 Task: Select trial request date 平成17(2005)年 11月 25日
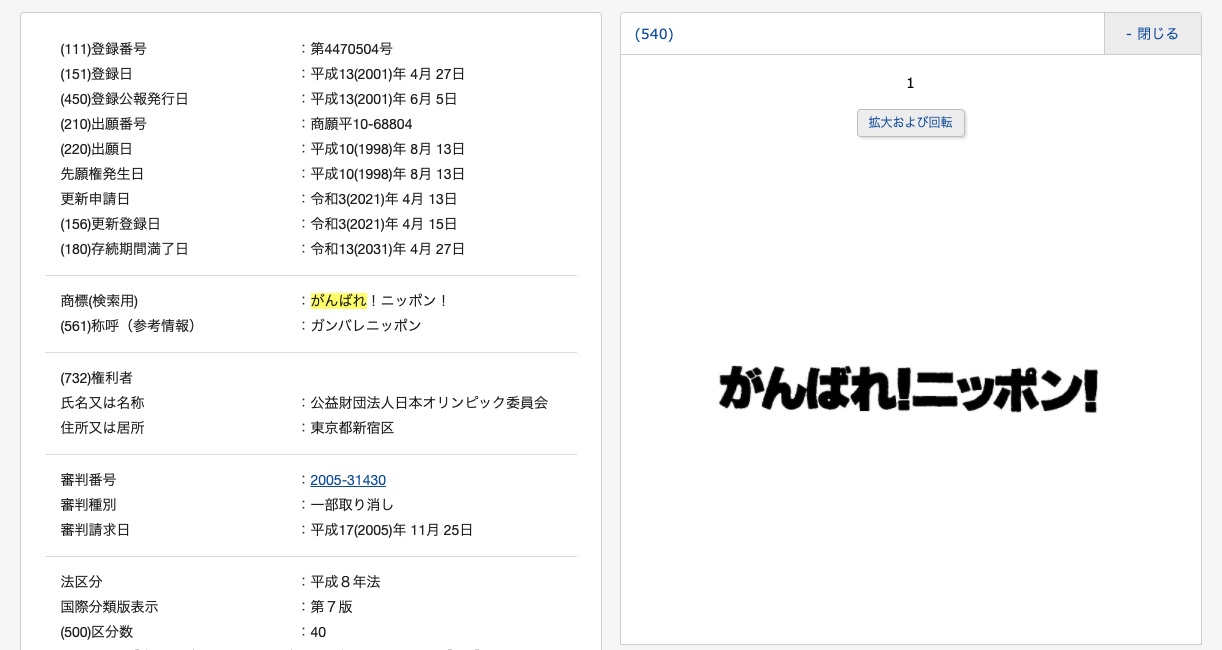tap(392, 530)
